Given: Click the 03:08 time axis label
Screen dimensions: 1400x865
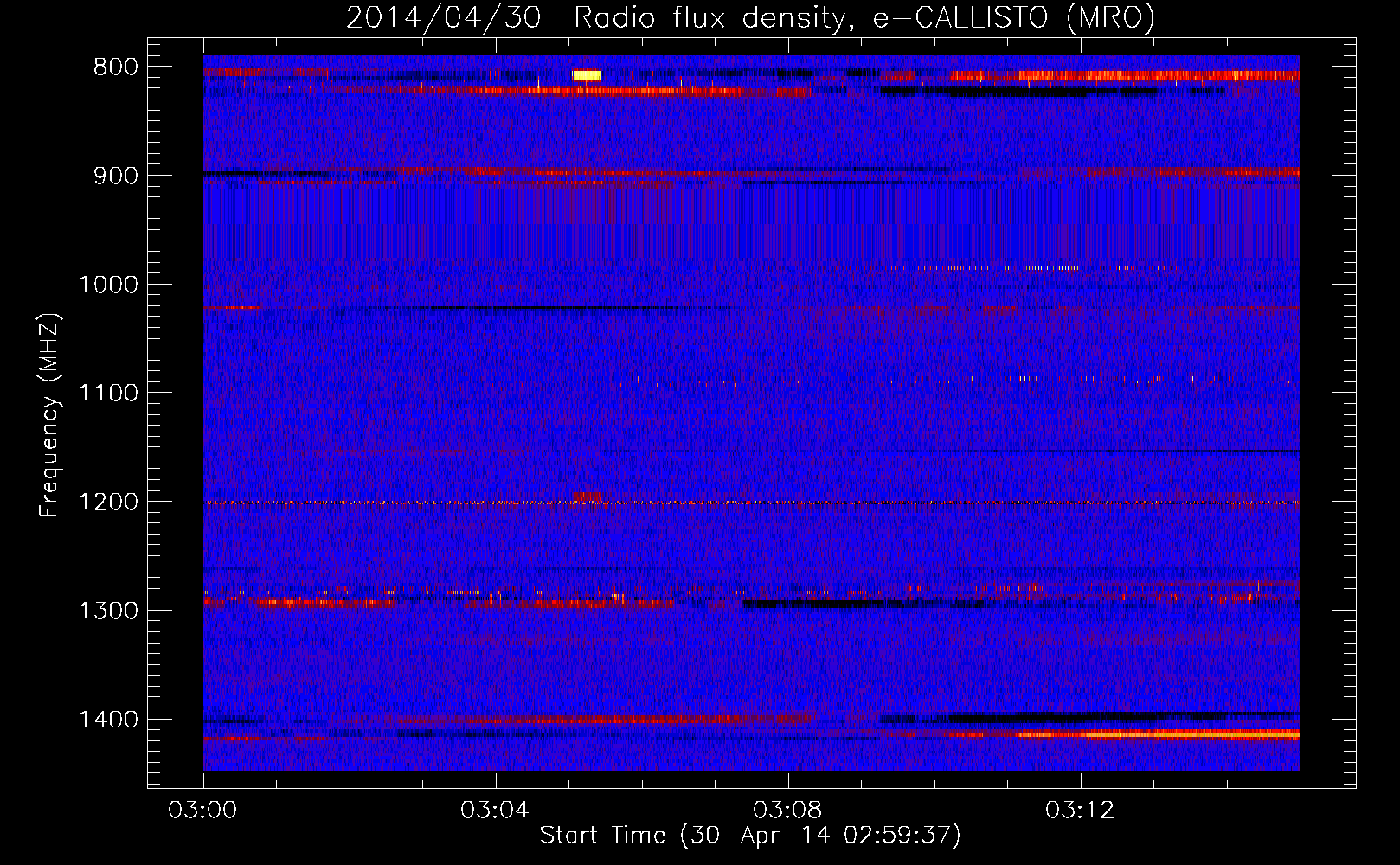Looking at the screenshot, I should [x=787, y=811].
